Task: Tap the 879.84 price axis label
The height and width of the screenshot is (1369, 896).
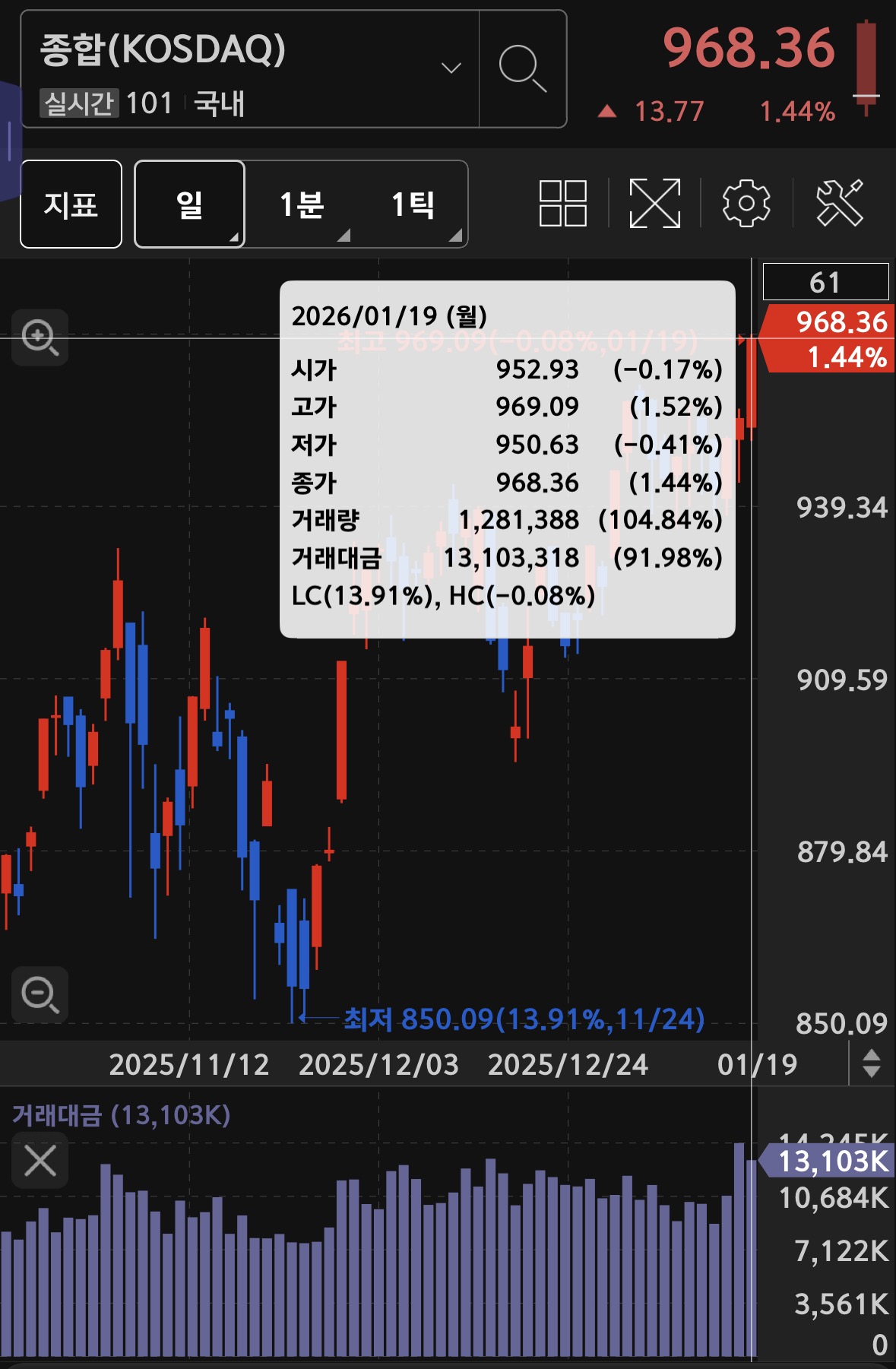Action: pyautogui.click(x=841, y=852)
